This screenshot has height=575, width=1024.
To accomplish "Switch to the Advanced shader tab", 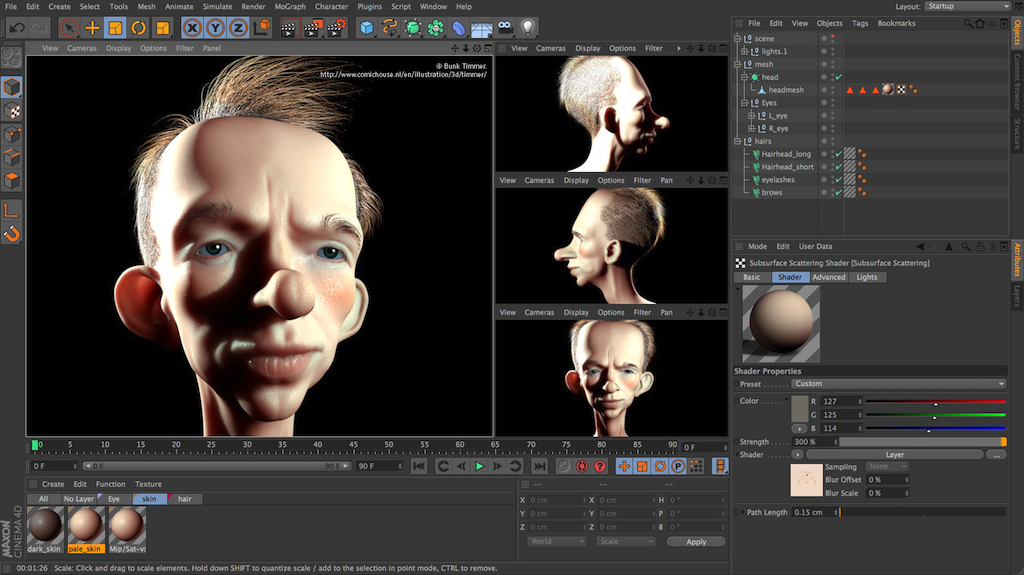I will [x=829, y=277].
